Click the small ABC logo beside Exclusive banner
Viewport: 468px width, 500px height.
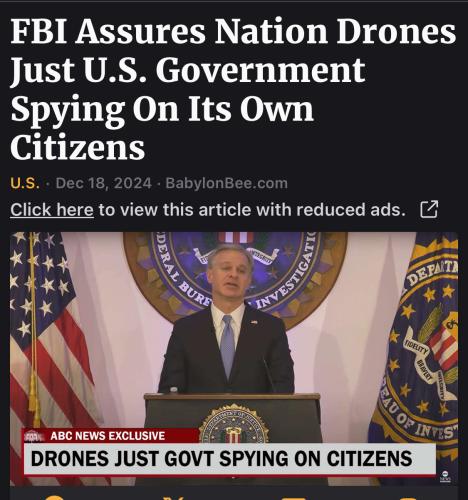point(33,436)
